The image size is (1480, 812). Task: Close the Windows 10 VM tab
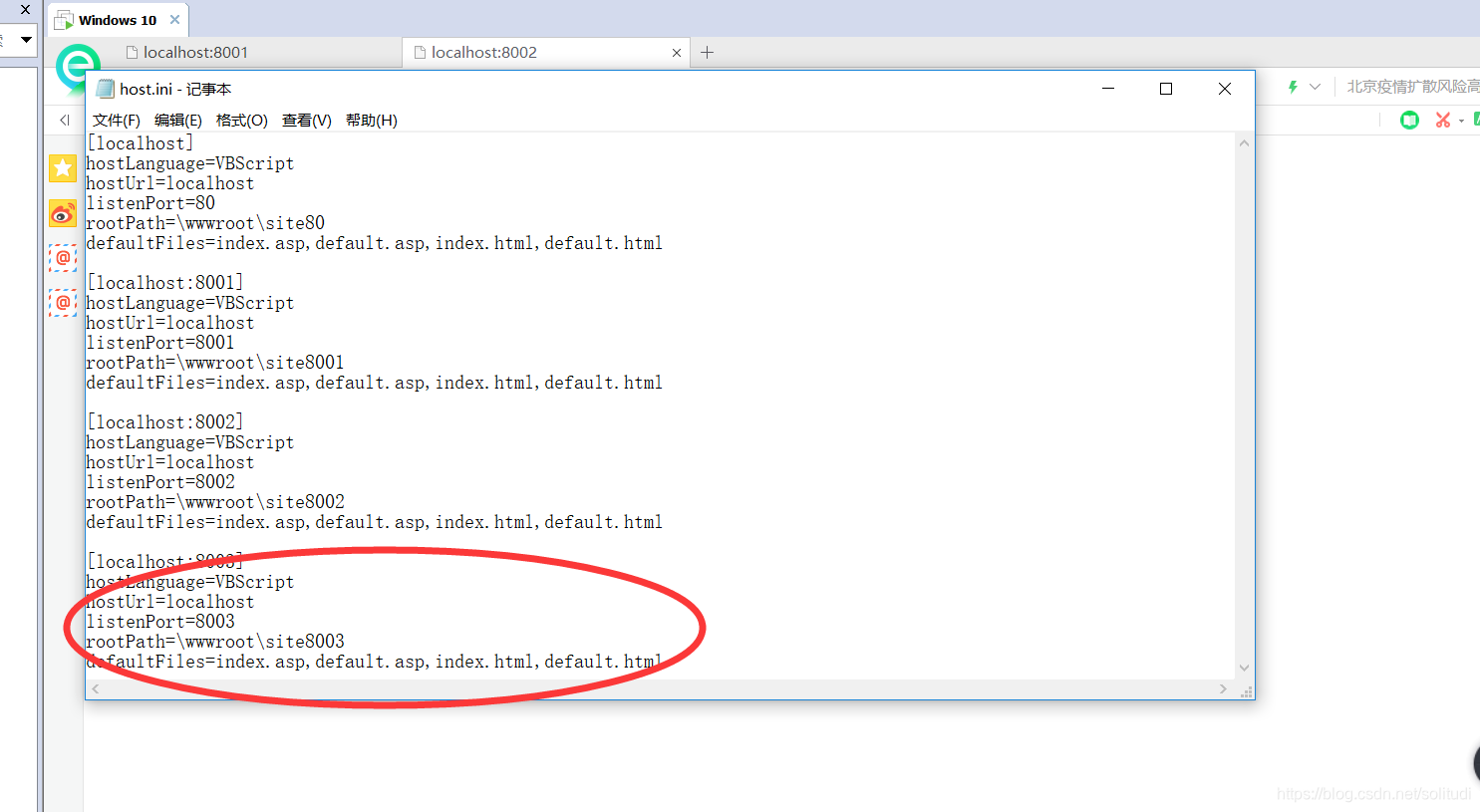pos(175,20)
